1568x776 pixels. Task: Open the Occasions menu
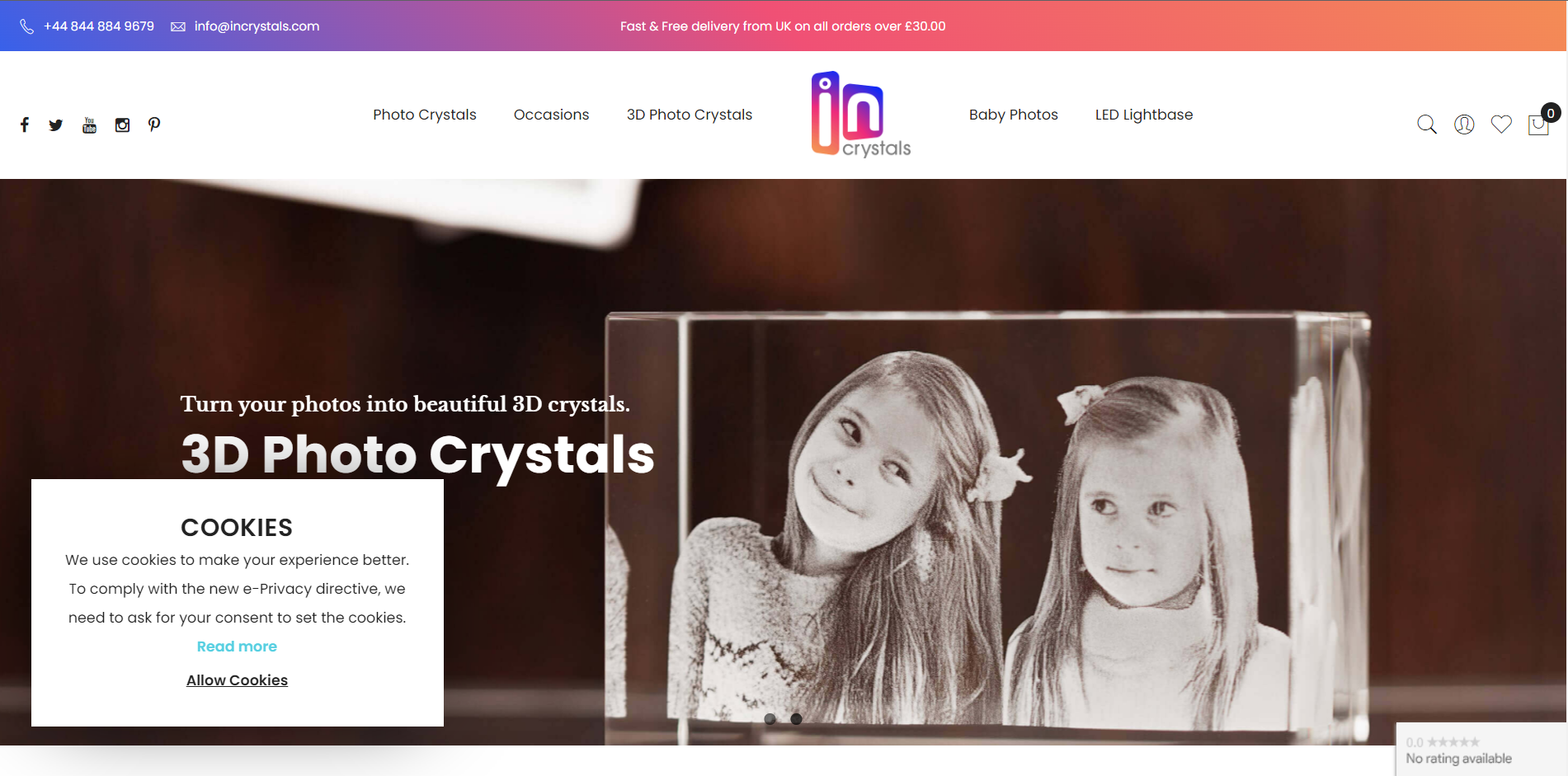point(552,115)
